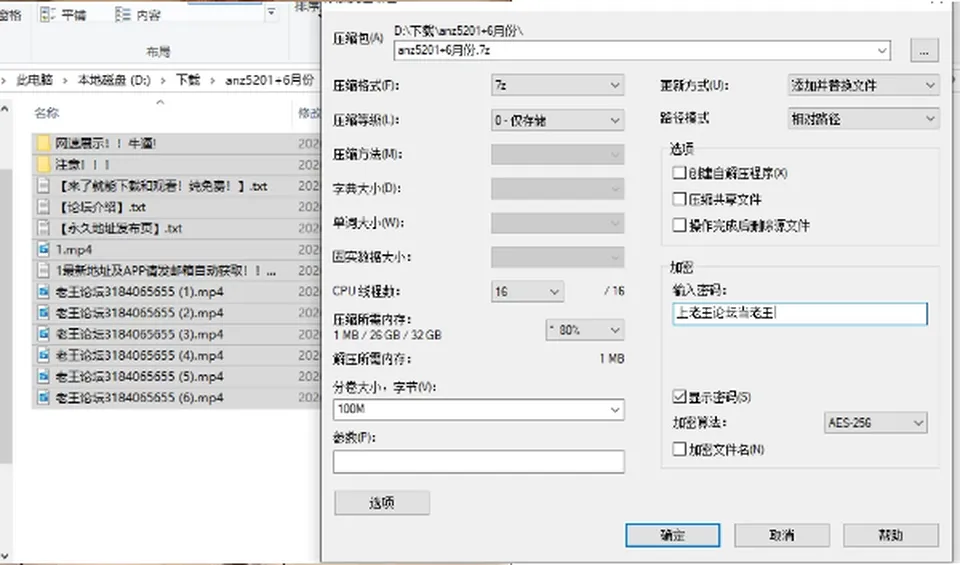
Task: Select file name 【论坛介绍】.txt
Action: pos(101,207)
